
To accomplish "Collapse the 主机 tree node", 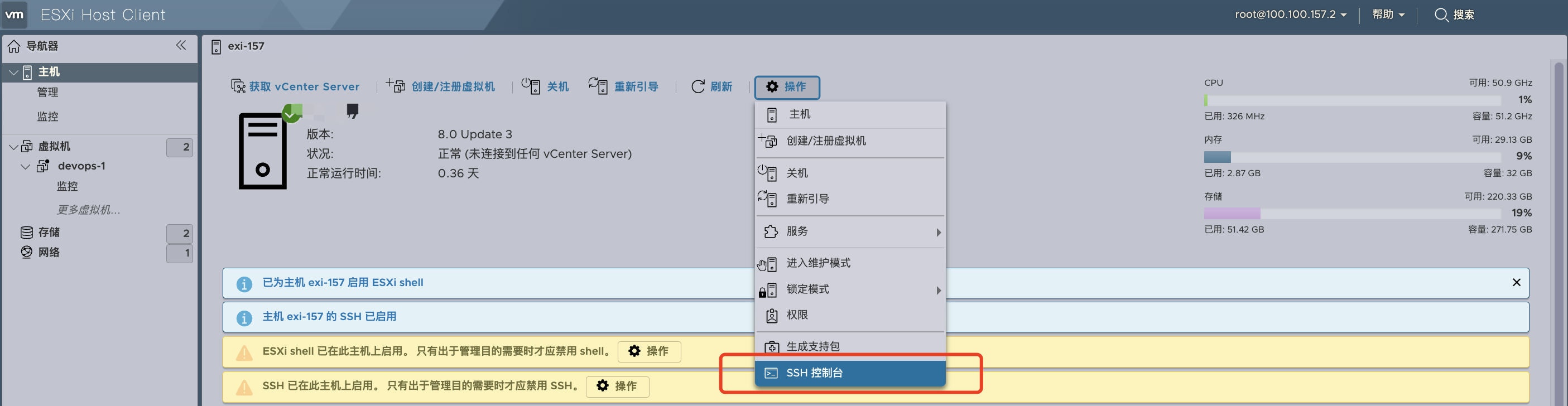I will pos(13,72).
